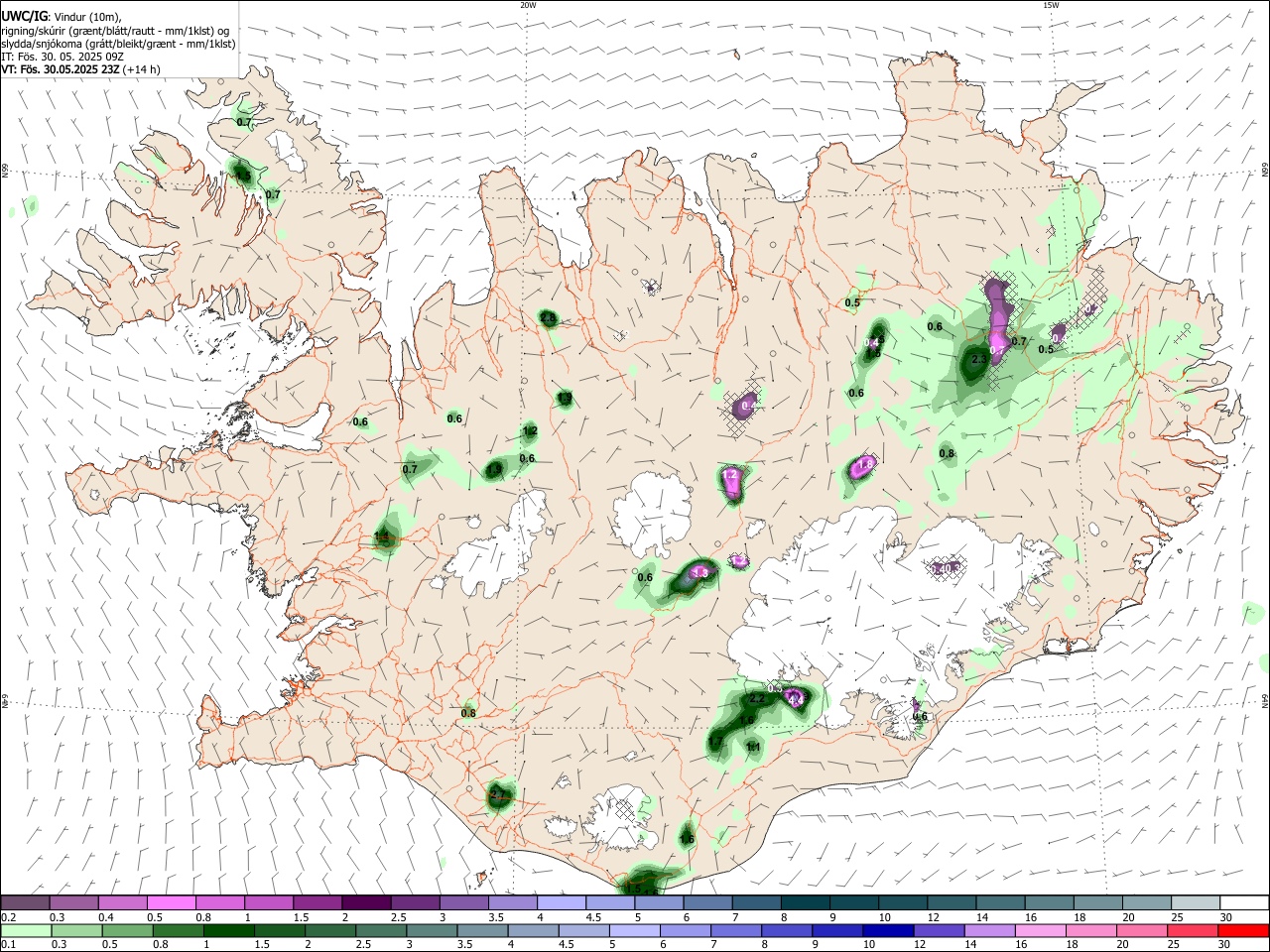Click the dusky purple 0.2 snow legend swatch
The width and height of the screenshot is (1270, 952).
click(x=25, y=902)
